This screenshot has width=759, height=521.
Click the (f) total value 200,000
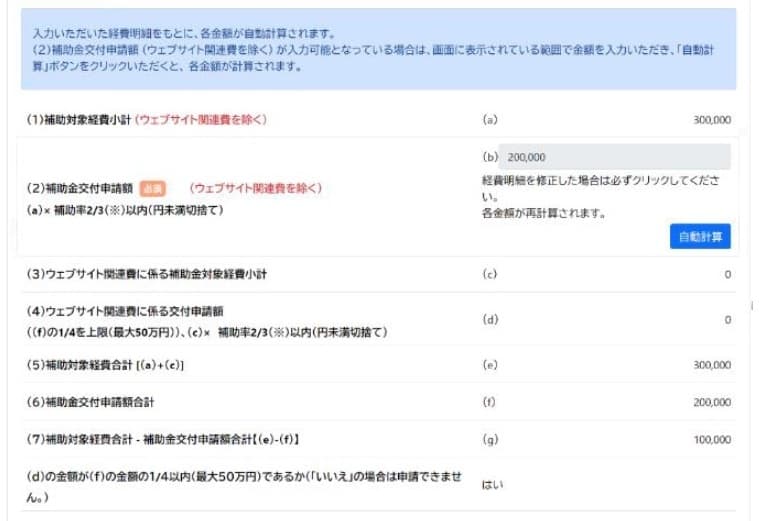pyautogui.click(x=712, y=402)
